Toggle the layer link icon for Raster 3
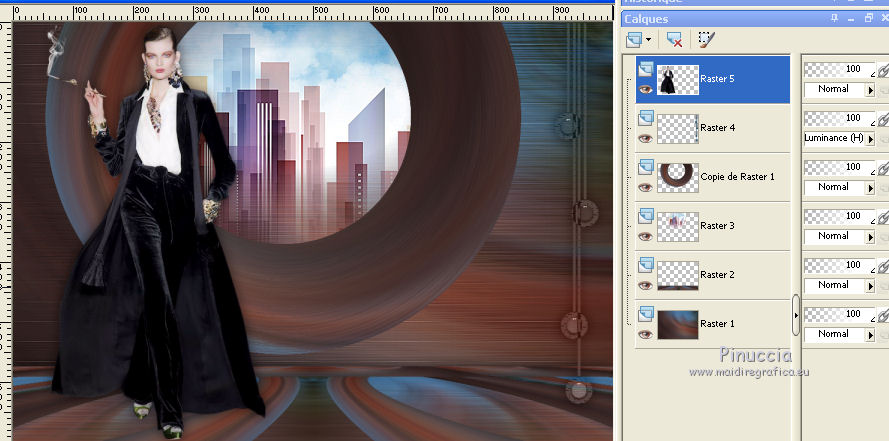889x441 pixels. point(883,218)
